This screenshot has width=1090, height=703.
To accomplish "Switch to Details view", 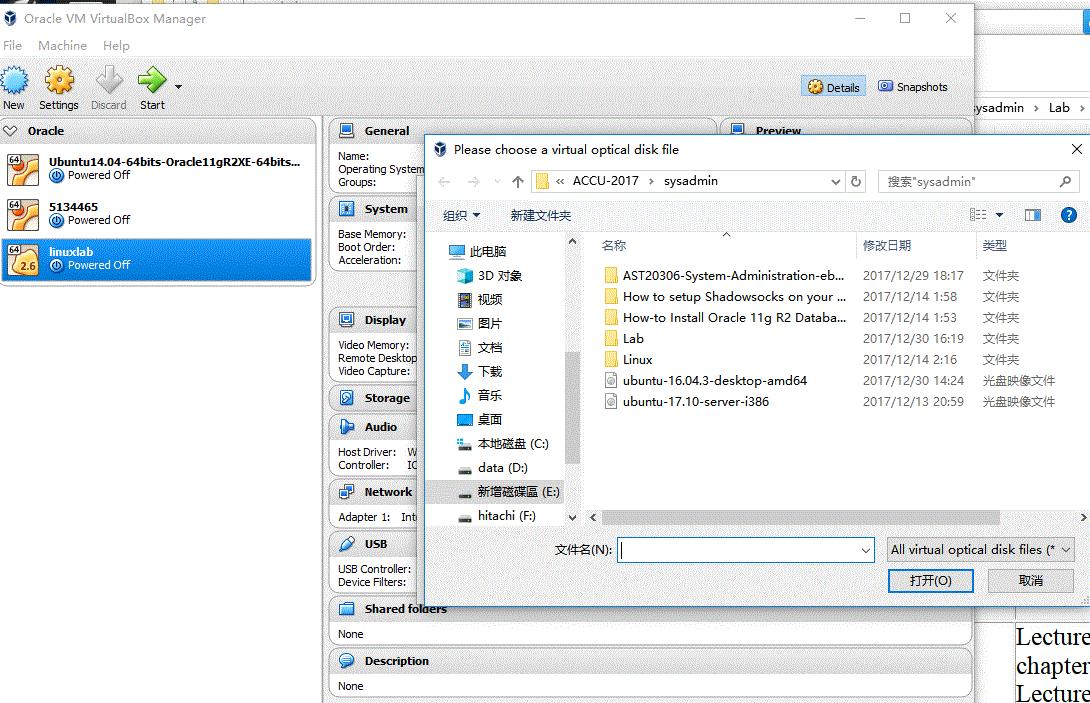I will coord(833,87).
